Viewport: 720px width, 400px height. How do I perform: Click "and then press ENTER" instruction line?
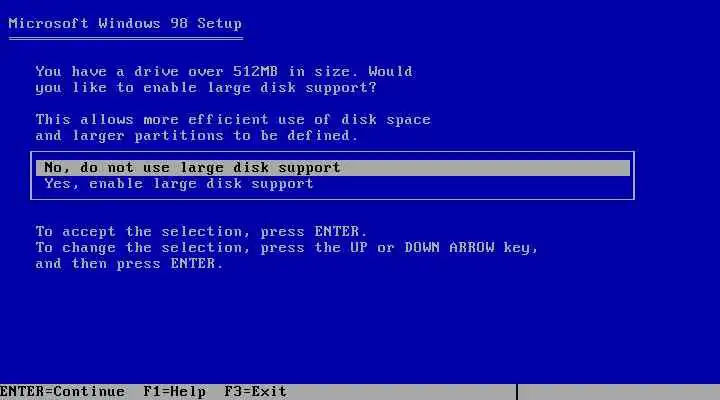pyautogui.click(x=129, y=264)
